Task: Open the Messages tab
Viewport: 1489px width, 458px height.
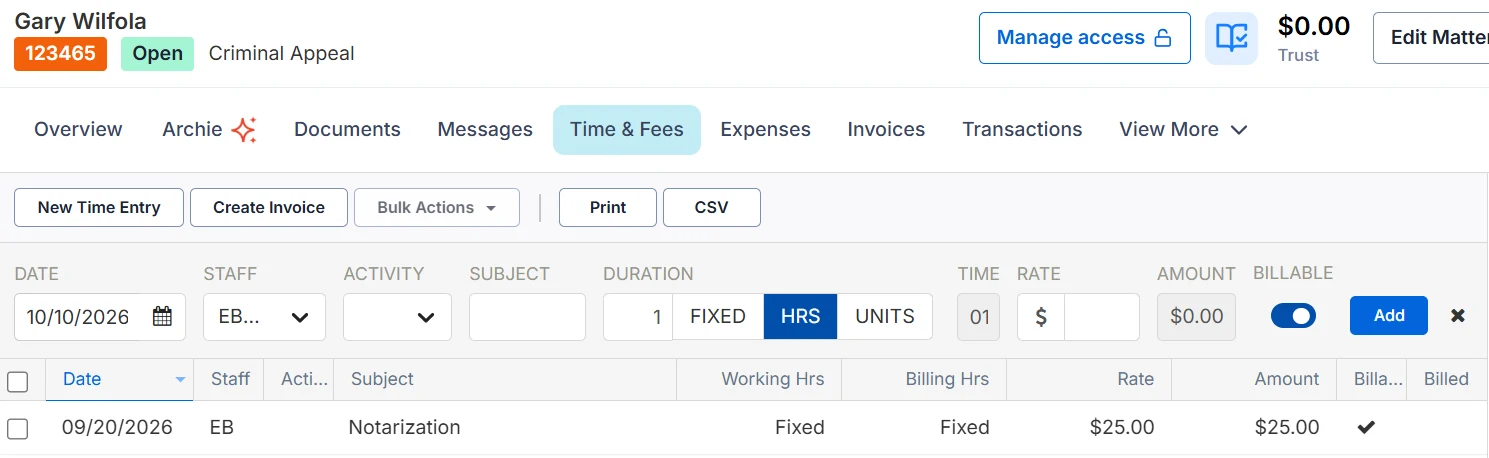Action: click(x=485, y=129)
